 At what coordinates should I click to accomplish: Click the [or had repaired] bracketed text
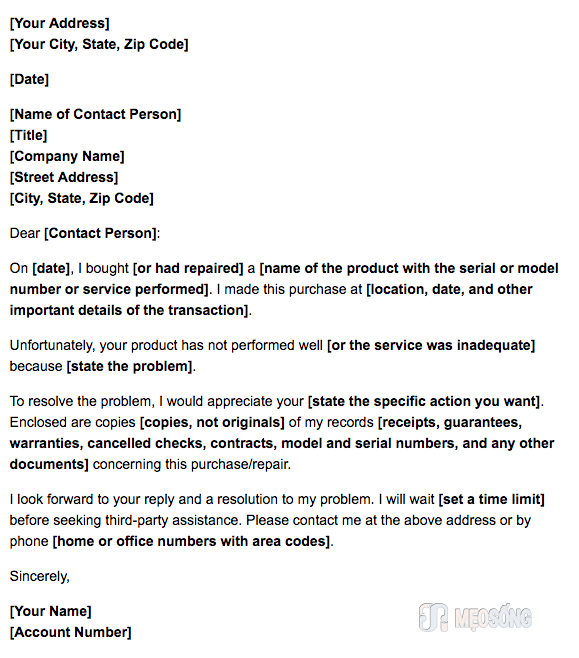pos(188,268)
